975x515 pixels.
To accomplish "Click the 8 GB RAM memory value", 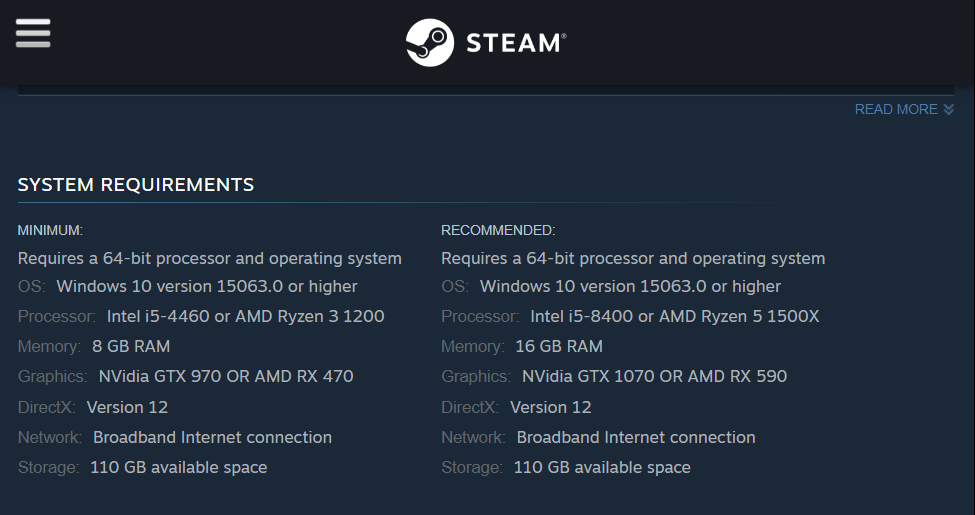I will (131, 346).
